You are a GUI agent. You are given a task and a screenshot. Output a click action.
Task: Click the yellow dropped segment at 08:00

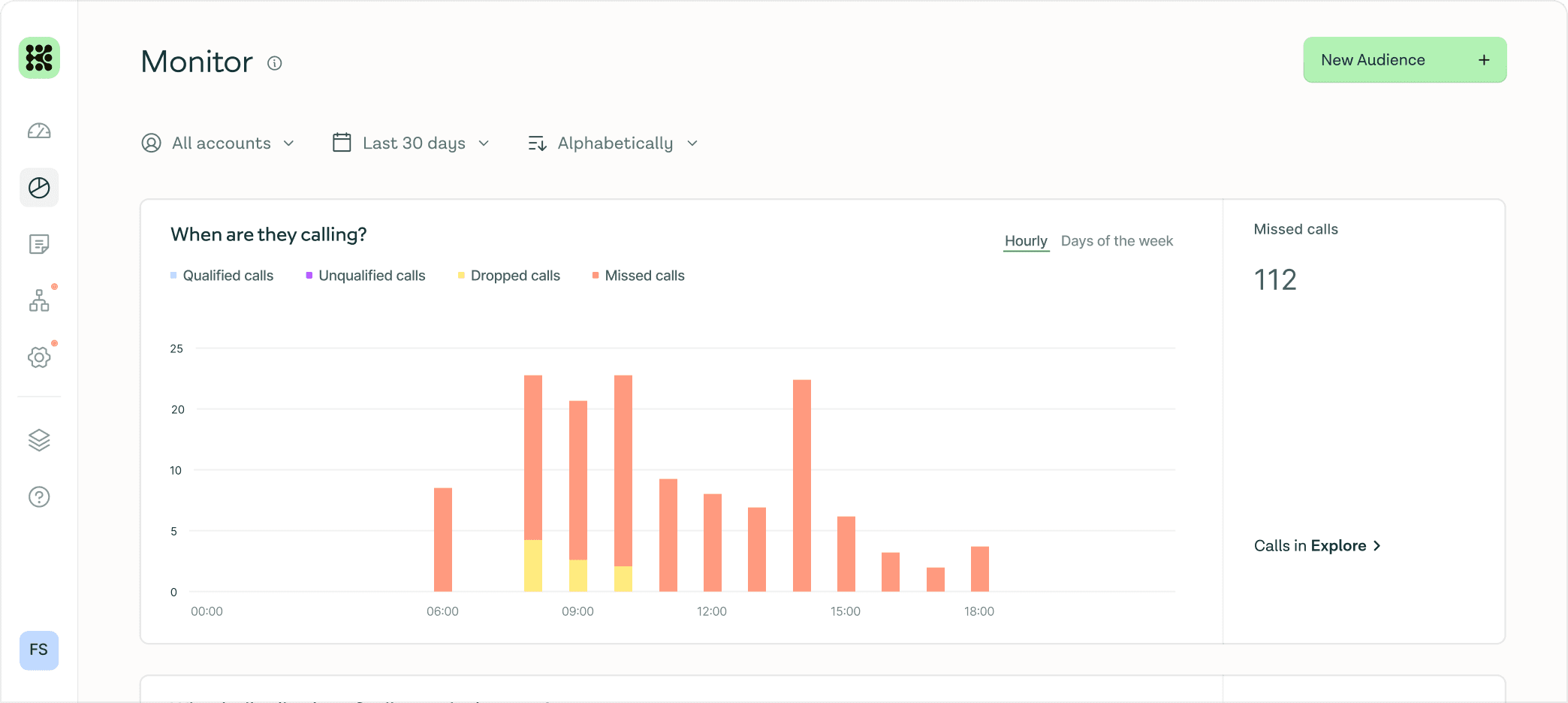tap(533, 566)
